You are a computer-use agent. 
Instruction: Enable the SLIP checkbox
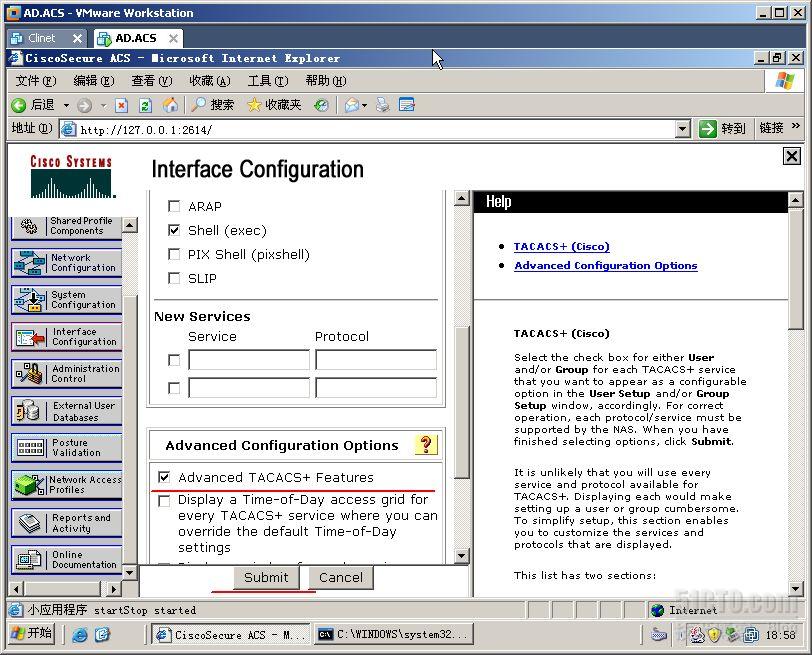point(175,278)
